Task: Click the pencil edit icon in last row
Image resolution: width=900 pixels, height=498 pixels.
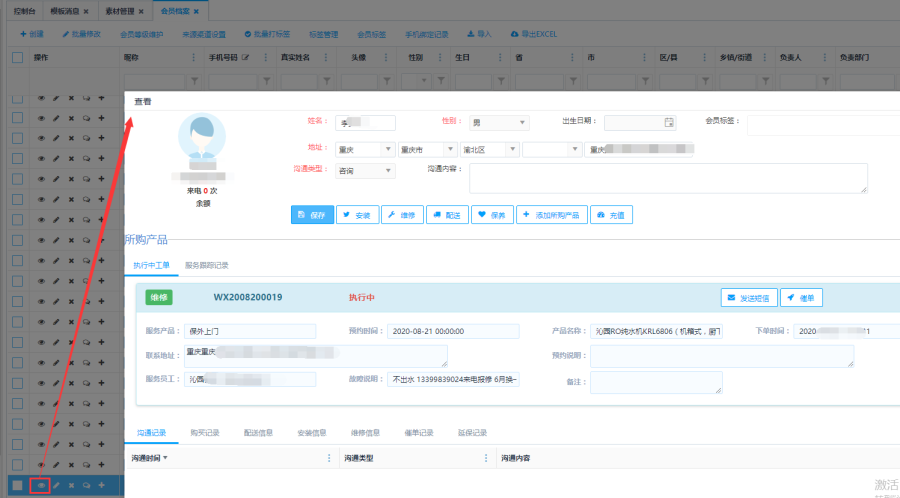Action: (56, 485)
